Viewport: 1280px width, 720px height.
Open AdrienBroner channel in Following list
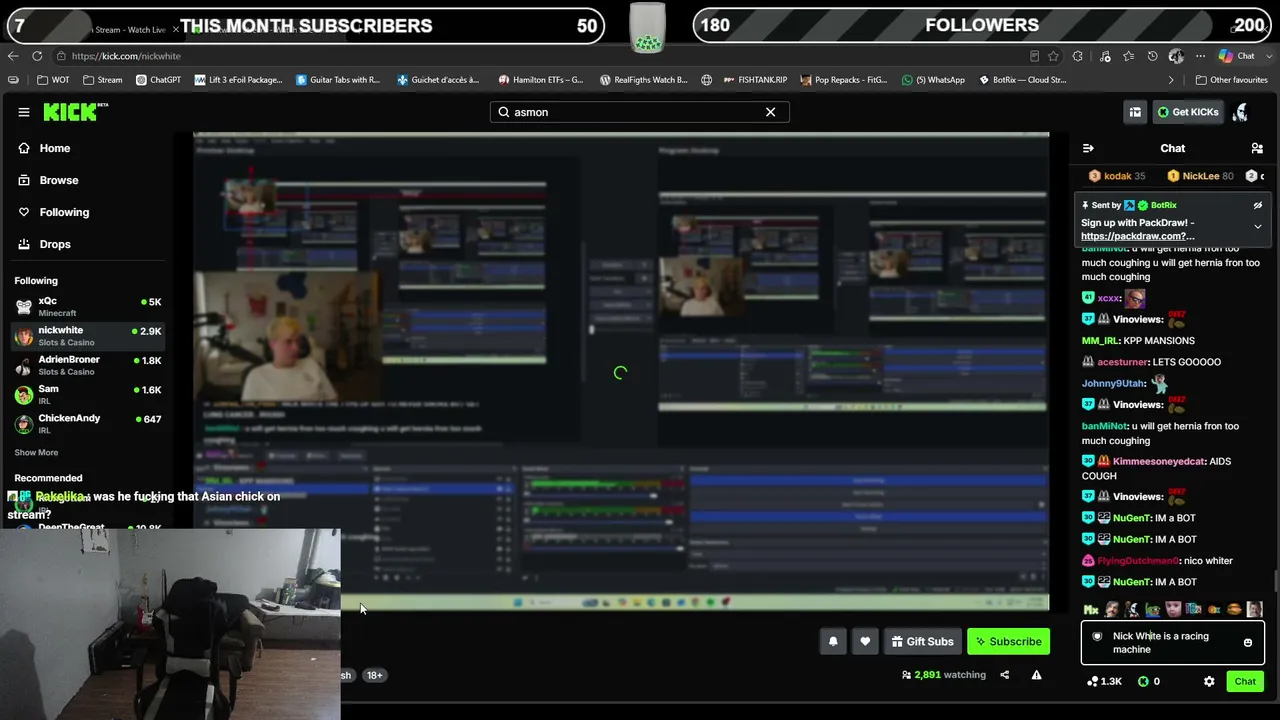(x=88, y=365)
